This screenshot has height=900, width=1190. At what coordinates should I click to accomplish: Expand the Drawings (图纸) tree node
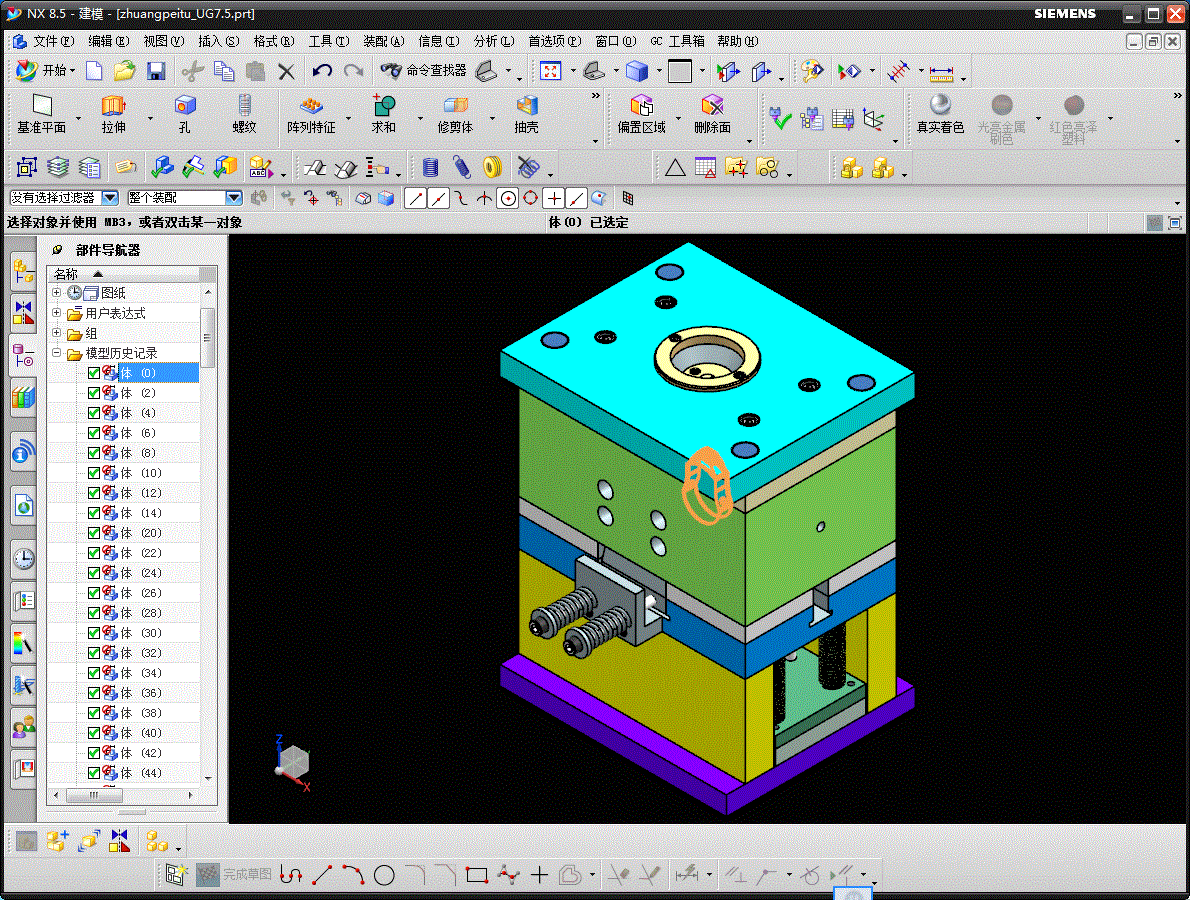point(56,292)
